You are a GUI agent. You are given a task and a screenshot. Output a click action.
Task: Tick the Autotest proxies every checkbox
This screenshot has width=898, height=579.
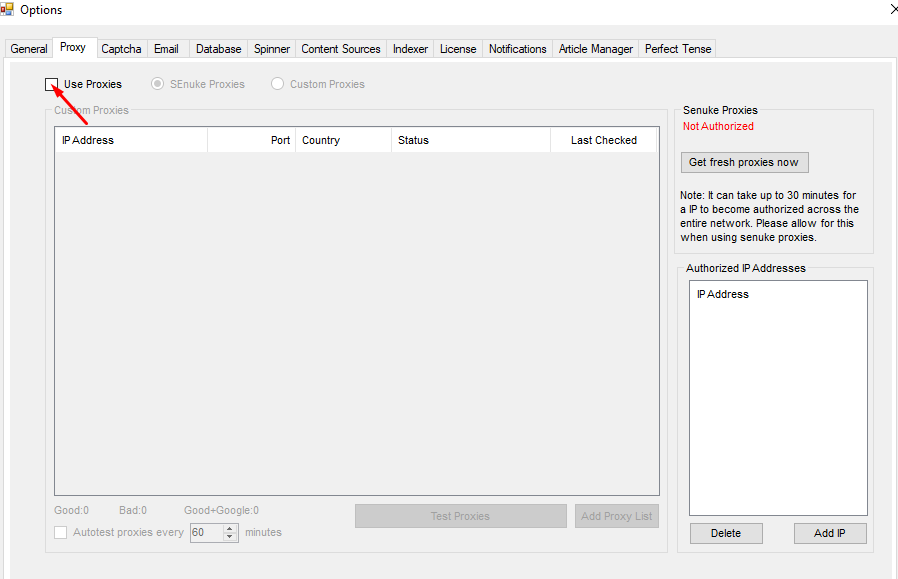pyautogui.click(x=60, y=533)
